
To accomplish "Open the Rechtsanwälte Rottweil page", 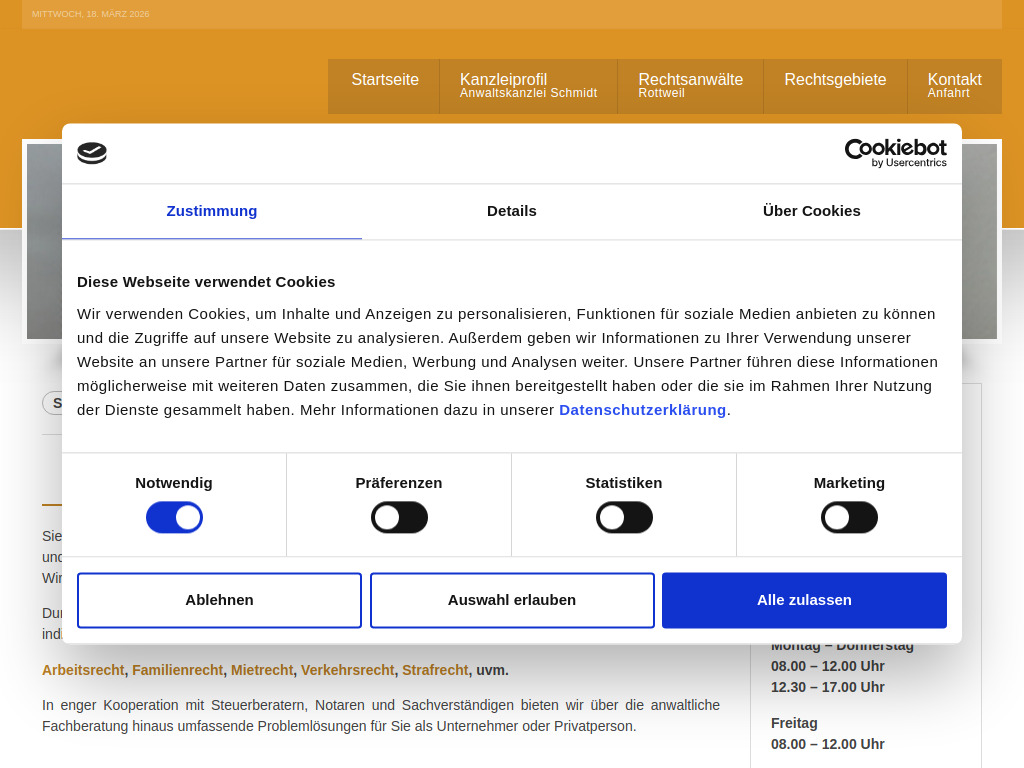I will click(690, 86).
